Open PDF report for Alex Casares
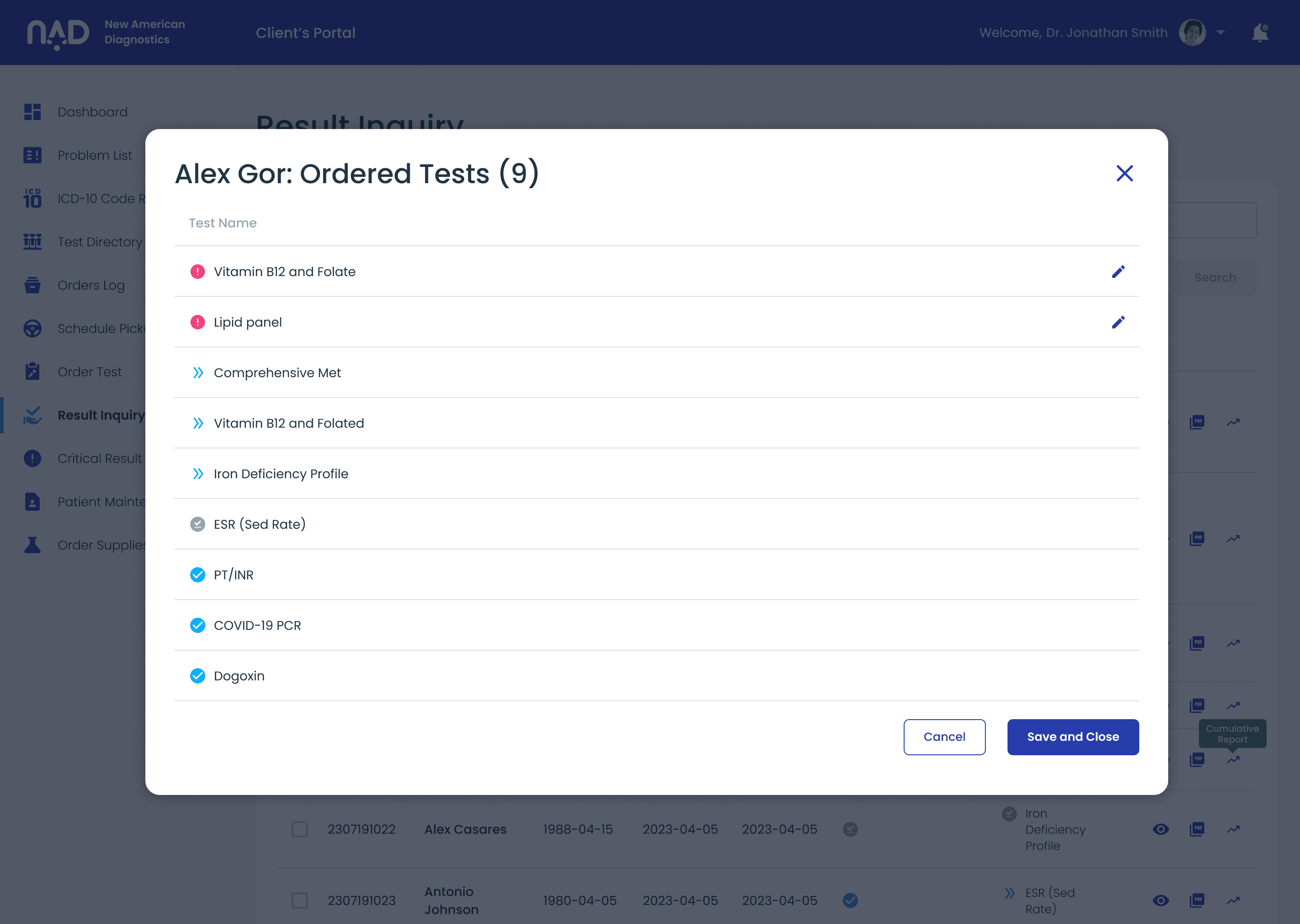The height and width of the screenshot is (924, 1300). (x=1197, y=829)
